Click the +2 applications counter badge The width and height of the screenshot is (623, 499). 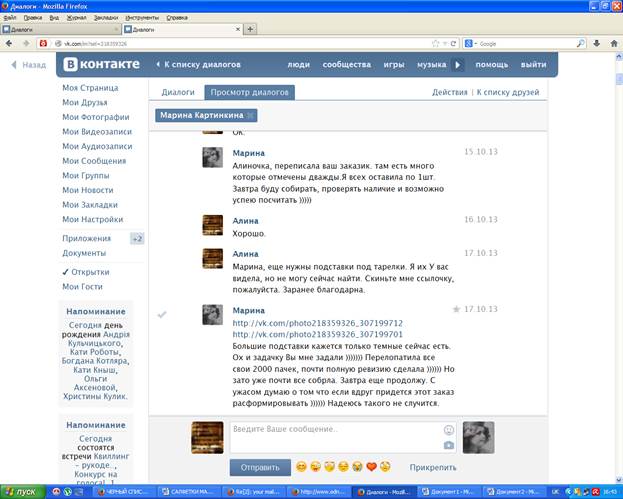point(137,238)
